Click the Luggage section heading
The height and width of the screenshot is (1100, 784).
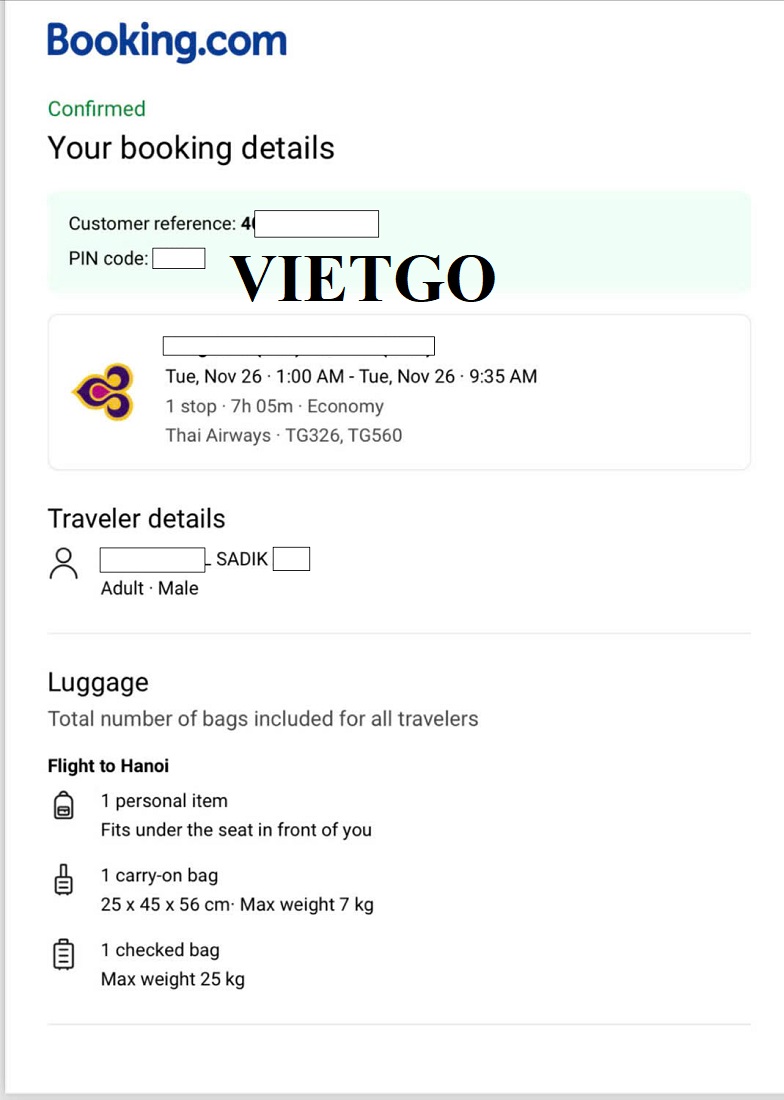(x=98, y=683)
